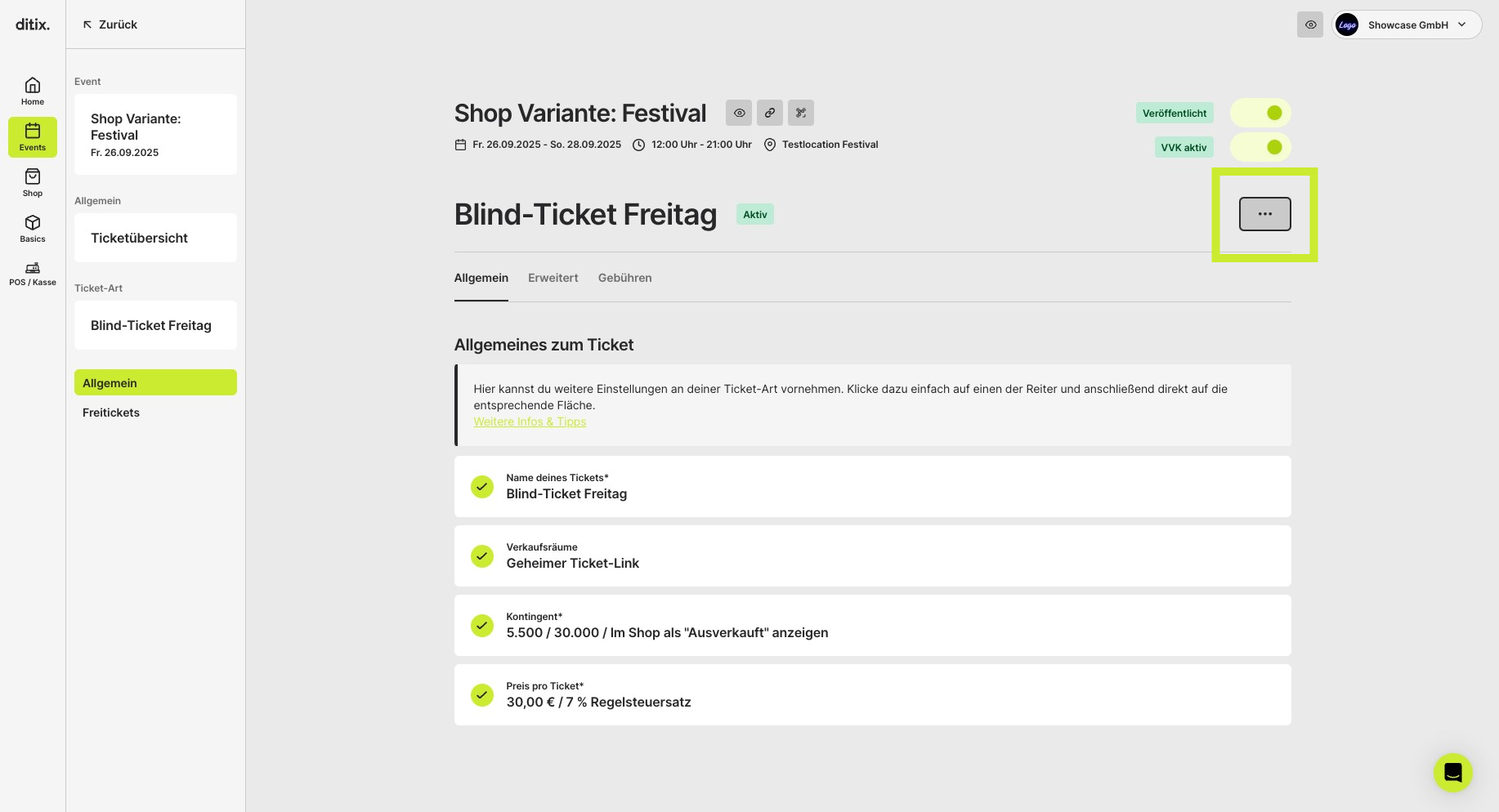Toggle the top-bar eye visibility button

1310,25
